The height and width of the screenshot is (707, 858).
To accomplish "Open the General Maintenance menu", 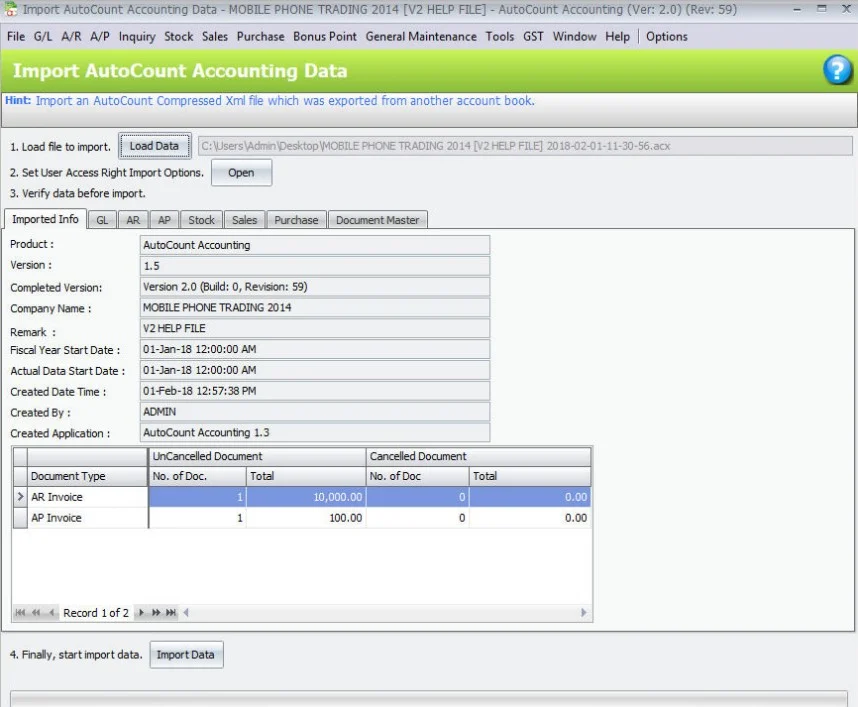I will point(421,36).
